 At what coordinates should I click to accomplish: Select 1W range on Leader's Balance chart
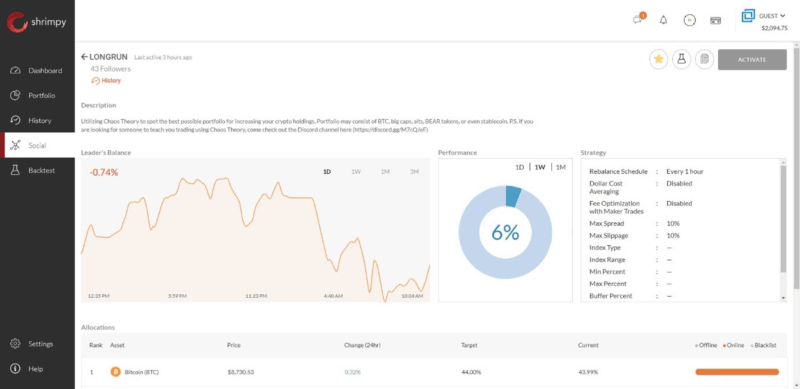pos(356,172)
